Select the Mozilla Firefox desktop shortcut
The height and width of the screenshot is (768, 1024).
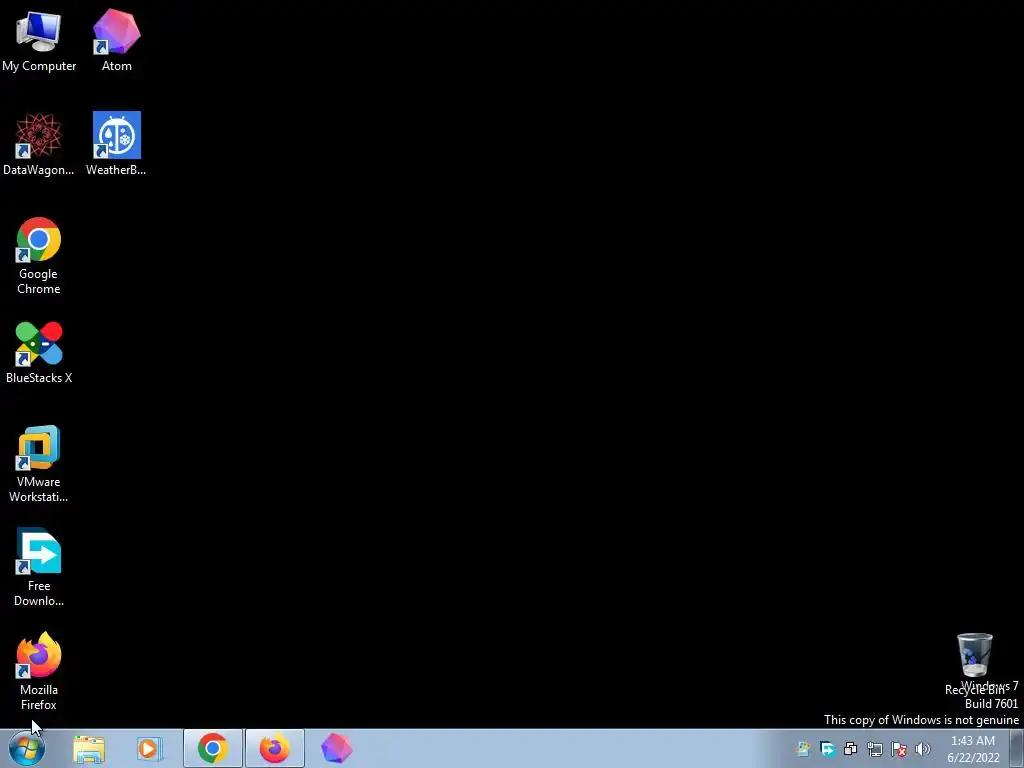(x=39, y=671)
